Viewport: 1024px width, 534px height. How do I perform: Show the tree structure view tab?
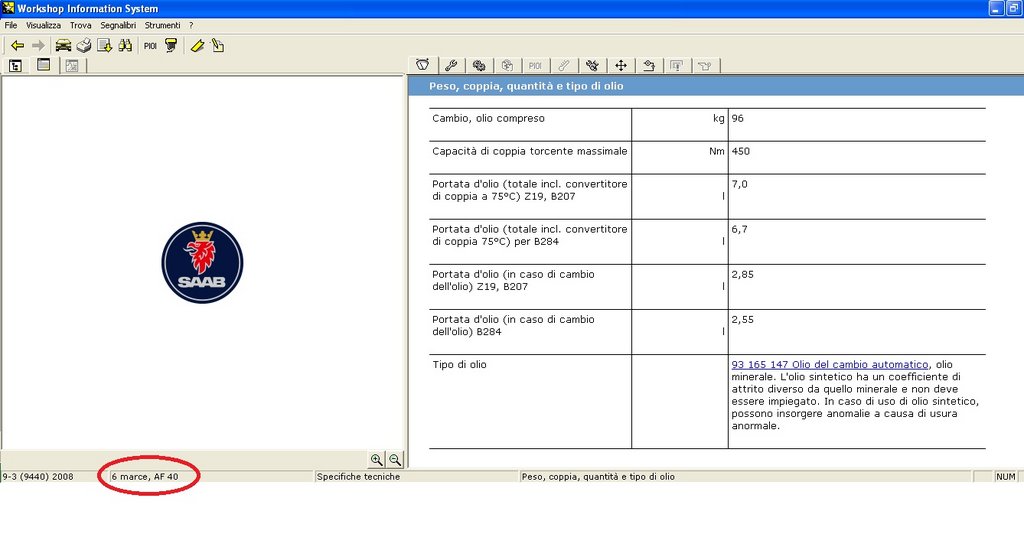pyautogui.click(x=16, y=66)
